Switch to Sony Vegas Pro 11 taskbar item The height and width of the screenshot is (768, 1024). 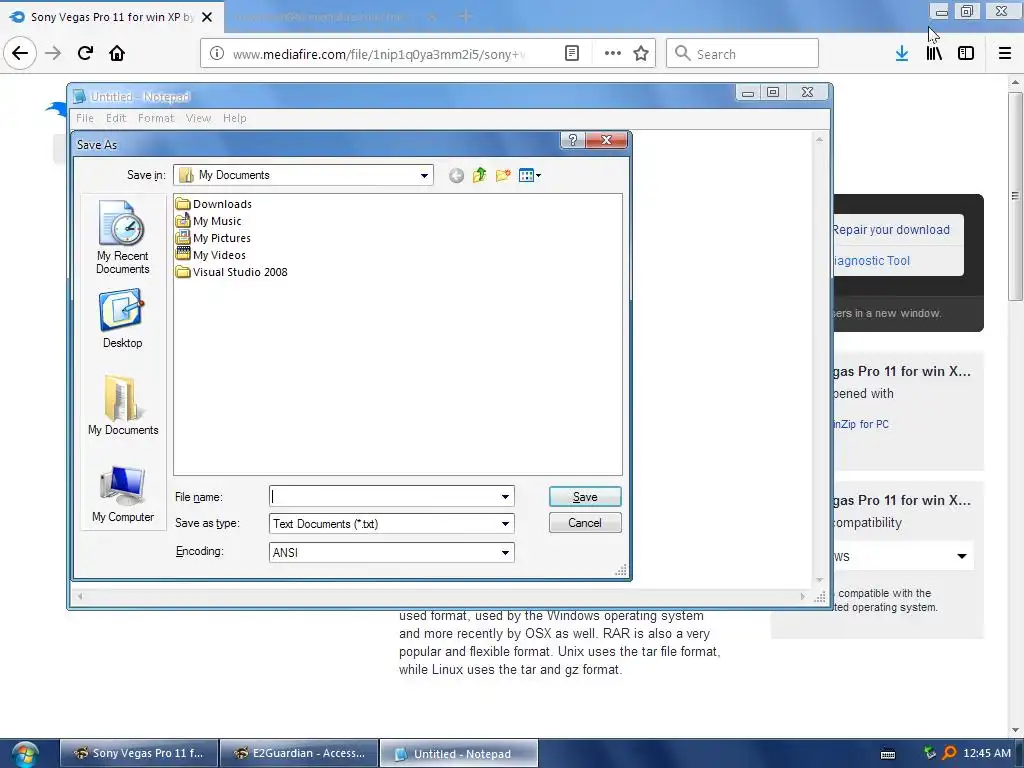pos(139,753)
